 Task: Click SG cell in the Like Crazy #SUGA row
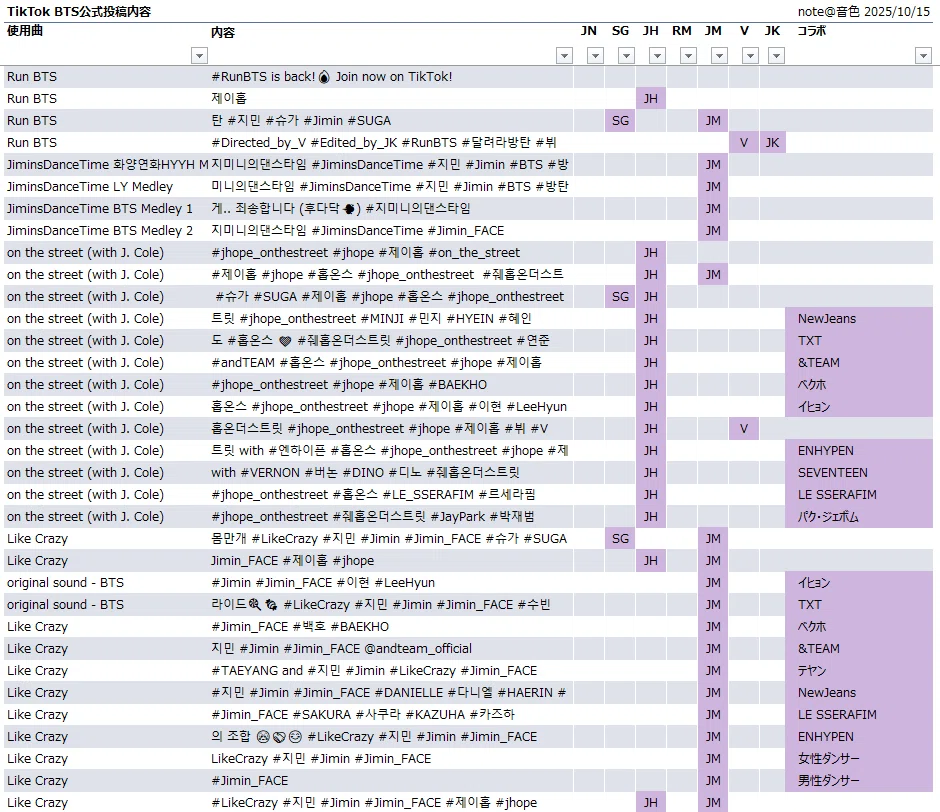(620, 539)
